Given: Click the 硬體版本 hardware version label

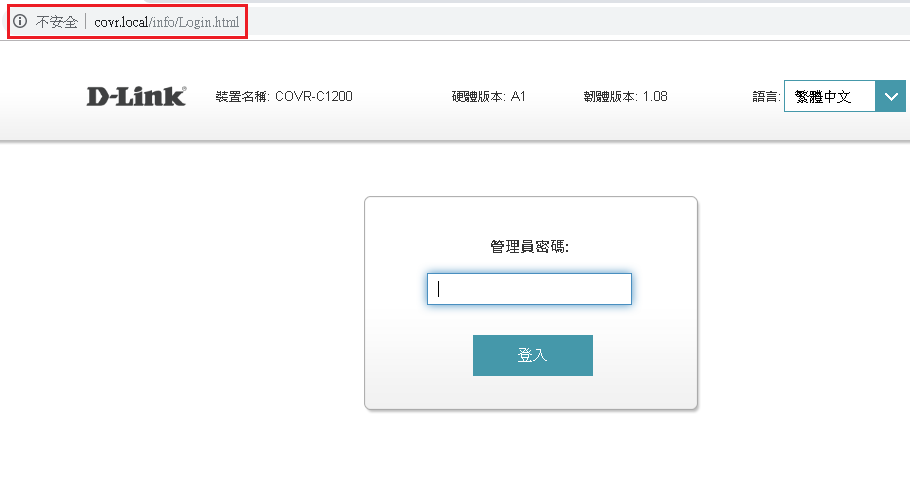Looking at the screenshot, I should coord(478,97).
